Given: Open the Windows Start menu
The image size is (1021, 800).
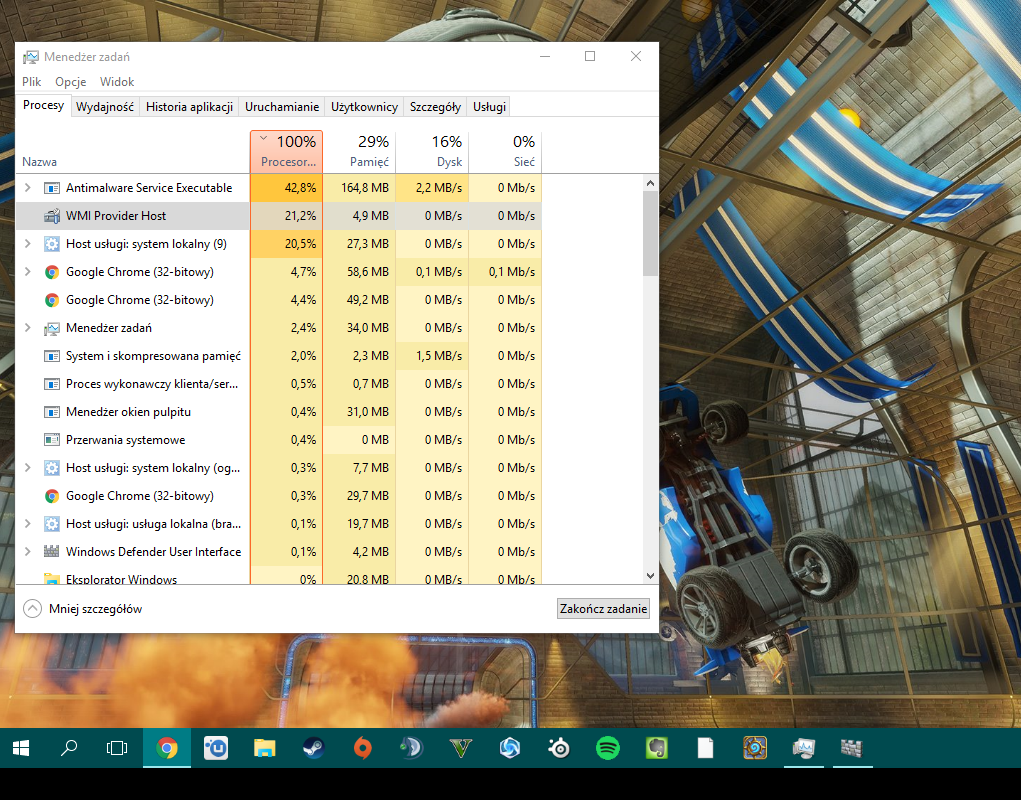Looking at the screenshot, I should click(x=21, y=748).
